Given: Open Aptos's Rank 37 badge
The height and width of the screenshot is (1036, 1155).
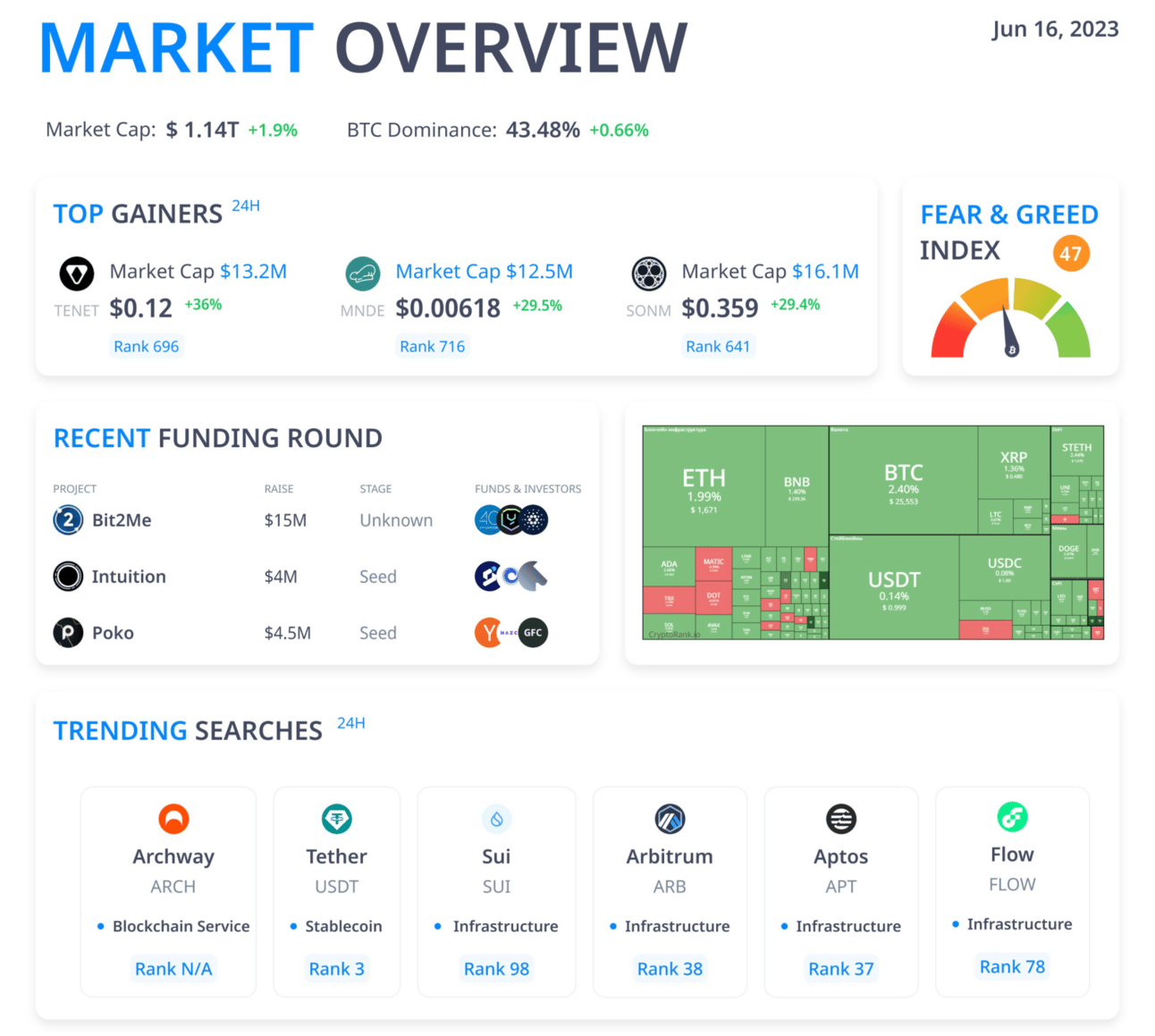Looking at the screenshot, I should point(841,968).
